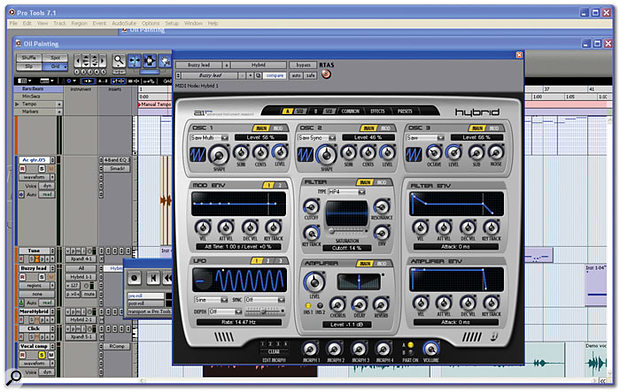Click the Osc 3 Noise knob
Viewport: 620px width, 392px height.
pyautogui.click(x=496, y=152)
